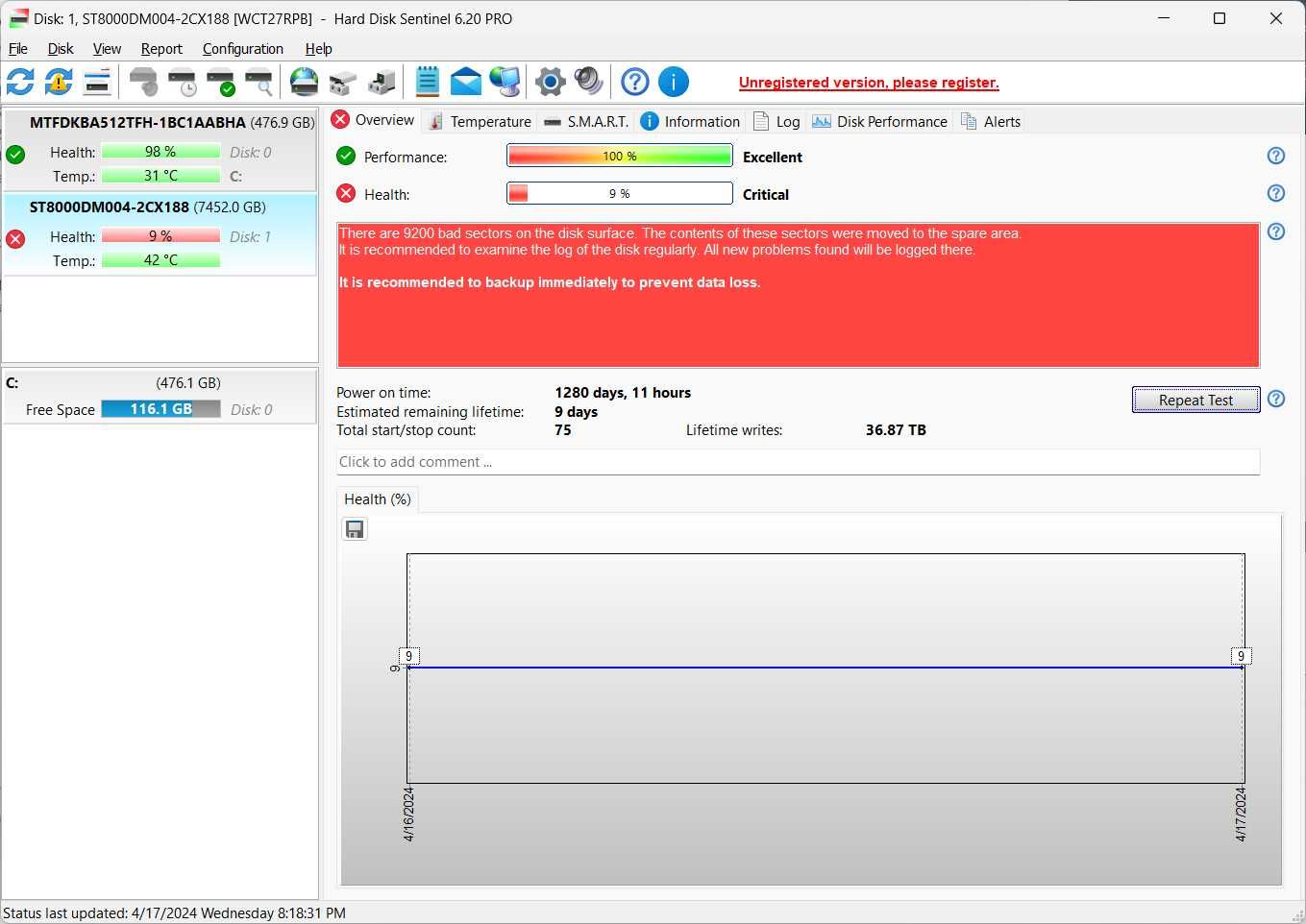Click the disk with green checkmark icon
Screen dimensions: 1306x924
(220, 82)
